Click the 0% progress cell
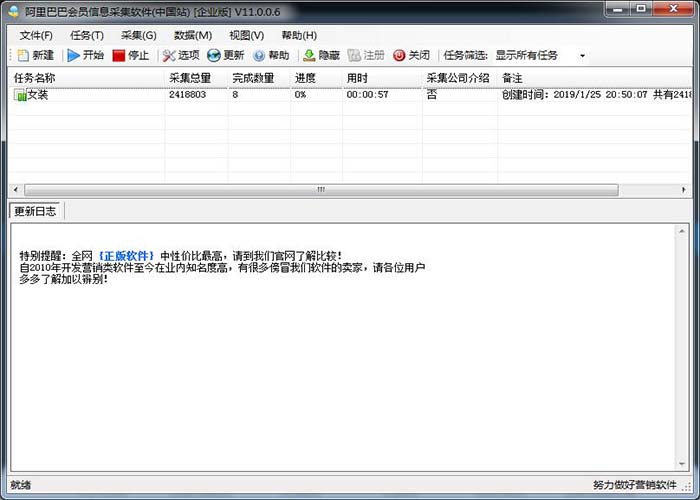The width and height of the screenshot is (700, 500). click(x=300, y=95)
